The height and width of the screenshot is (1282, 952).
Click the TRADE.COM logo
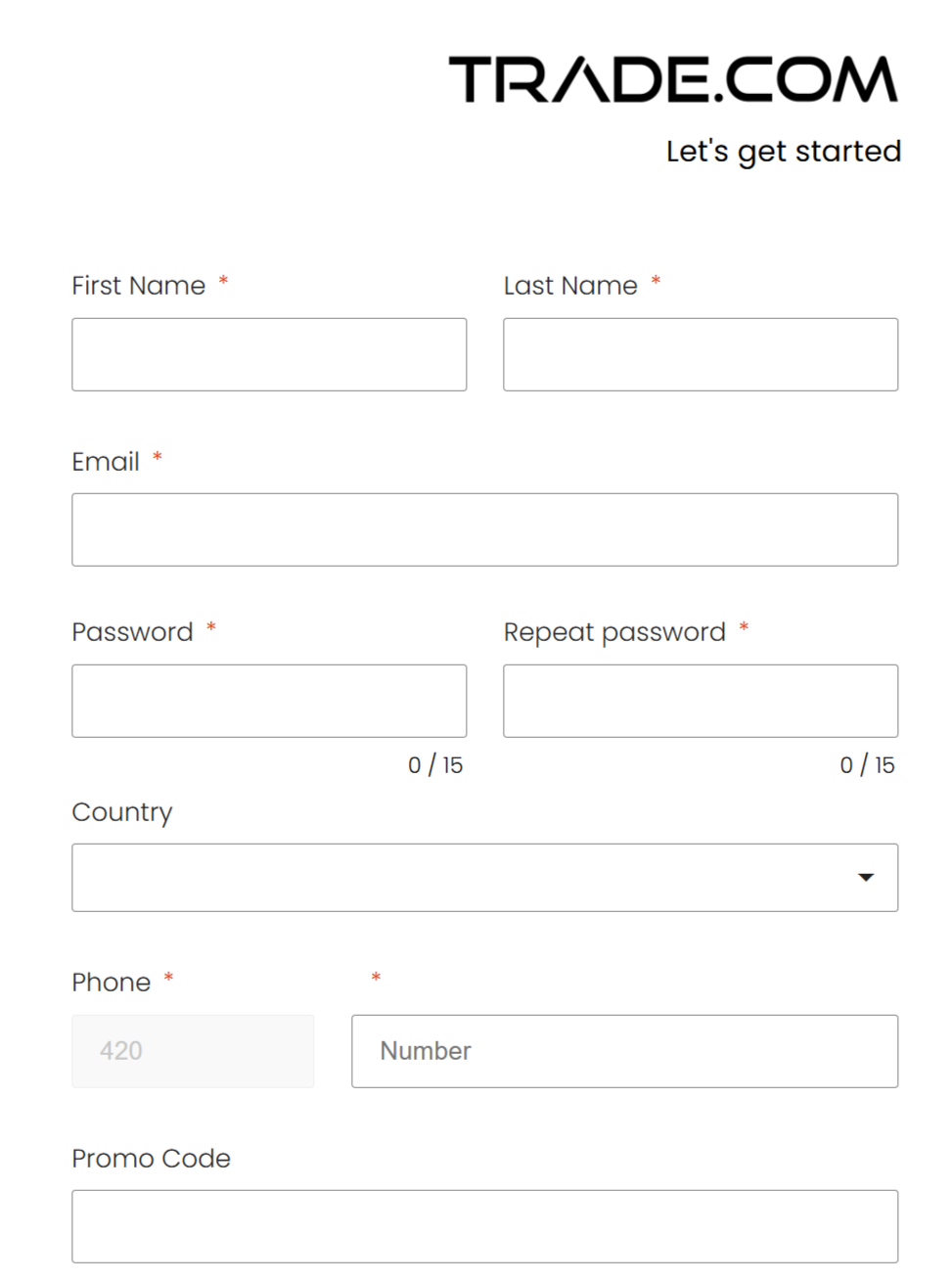point(673,79)
